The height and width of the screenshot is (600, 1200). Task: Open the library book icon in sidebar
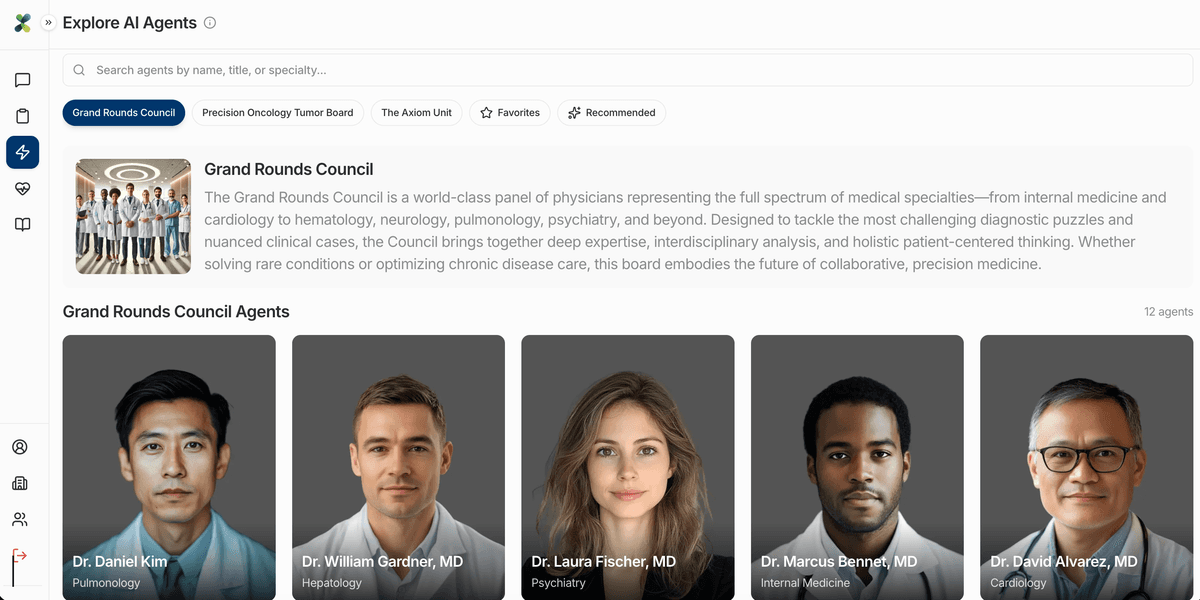click(22, 224)
